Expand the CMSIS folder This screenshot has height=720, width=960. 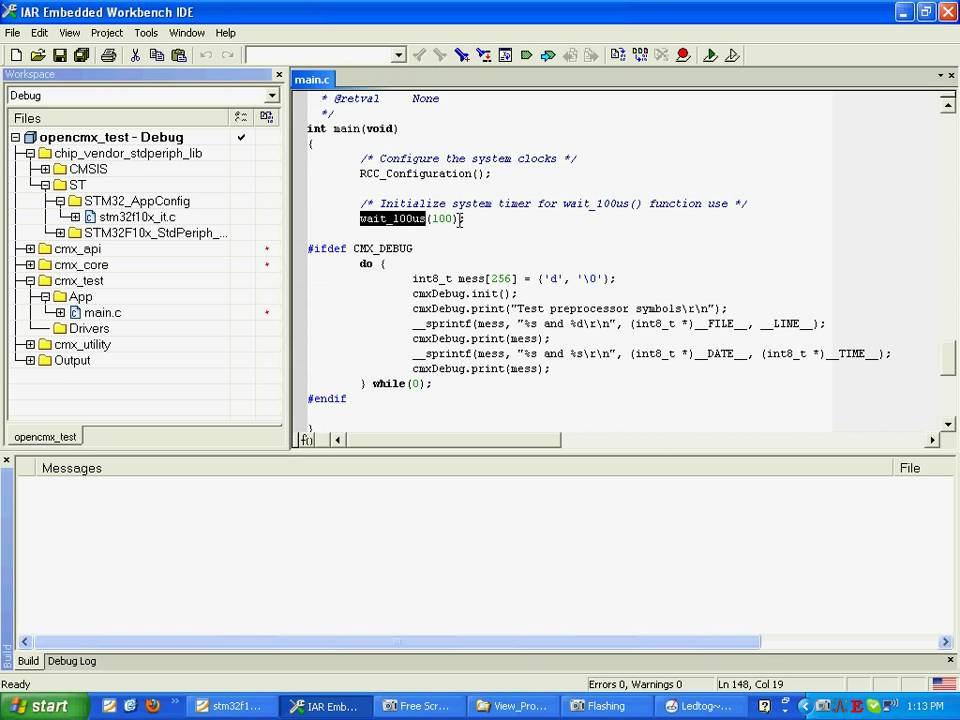45,170
